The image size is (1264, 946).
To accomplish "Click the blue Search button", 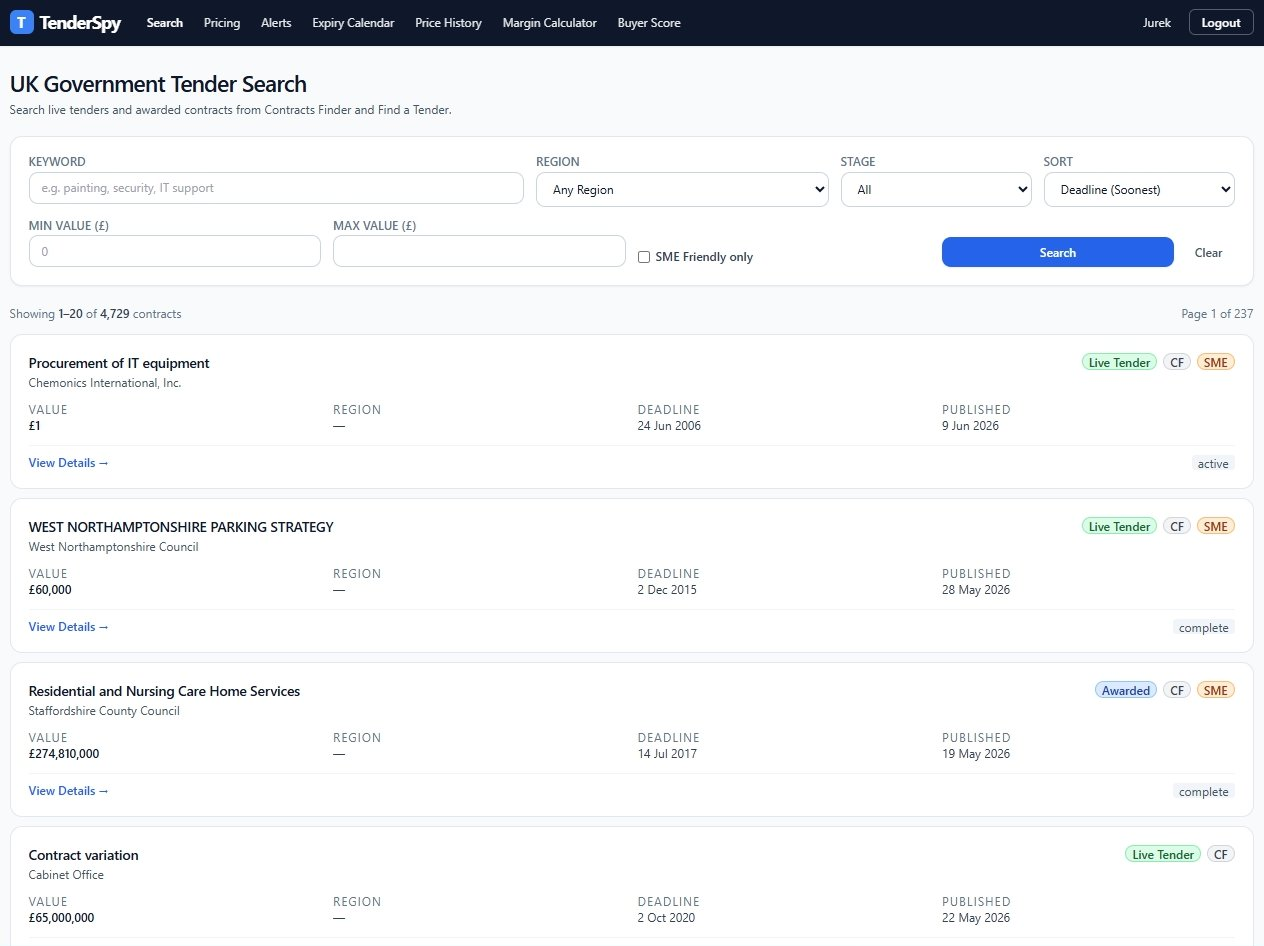I will [1057, 252].
